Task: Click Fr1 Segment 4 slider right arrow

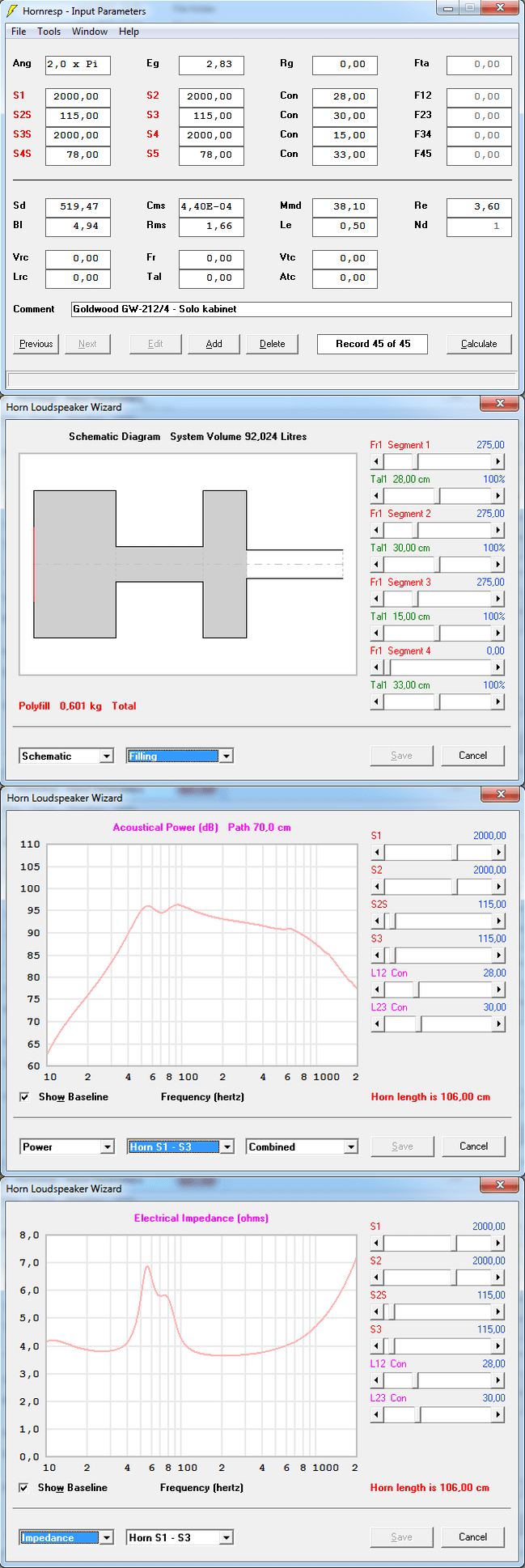Action: (x=498, y=667)
